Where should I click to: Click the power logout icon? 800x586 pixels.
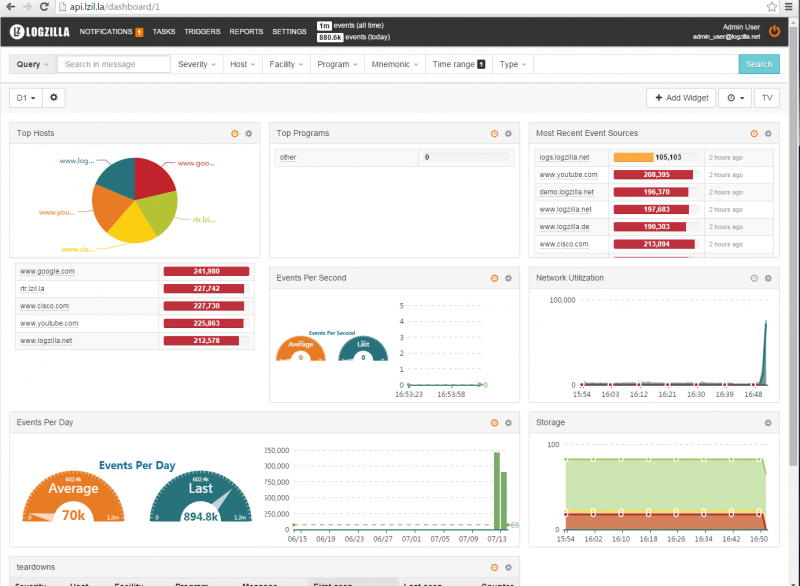pyautogui.click(x=774, y=31)
